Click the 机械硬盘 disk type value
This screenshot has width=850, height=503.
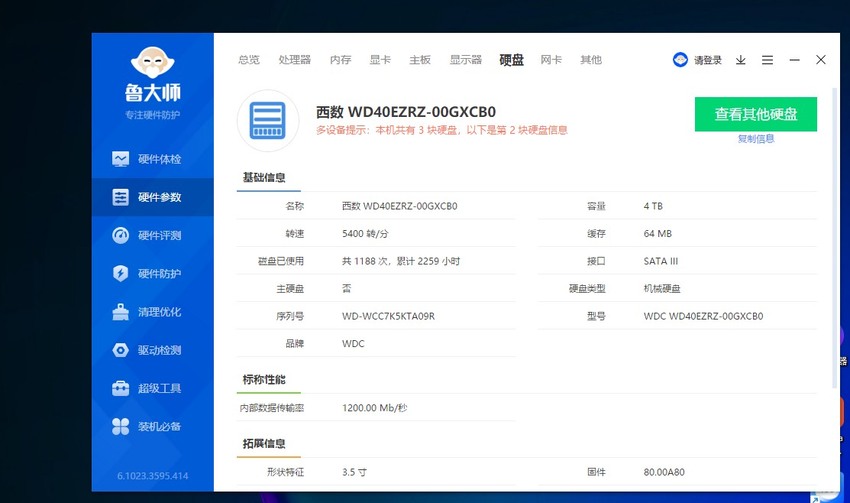(x=662, y=289)
